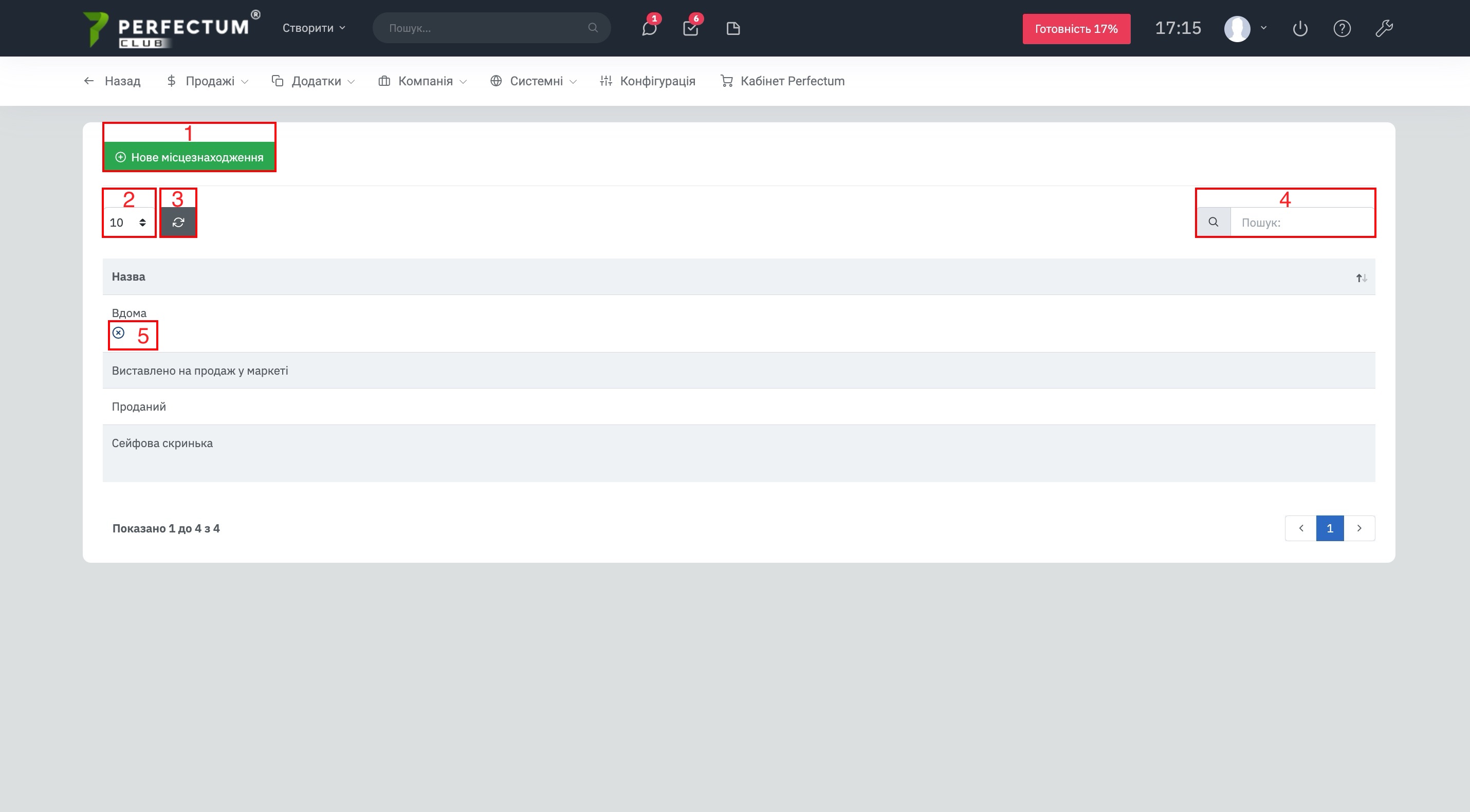This screenshot has height=812, width=1470.
Task: Expand the Створити dropdown
Action: pyautogui.click(x=314, y=28)
